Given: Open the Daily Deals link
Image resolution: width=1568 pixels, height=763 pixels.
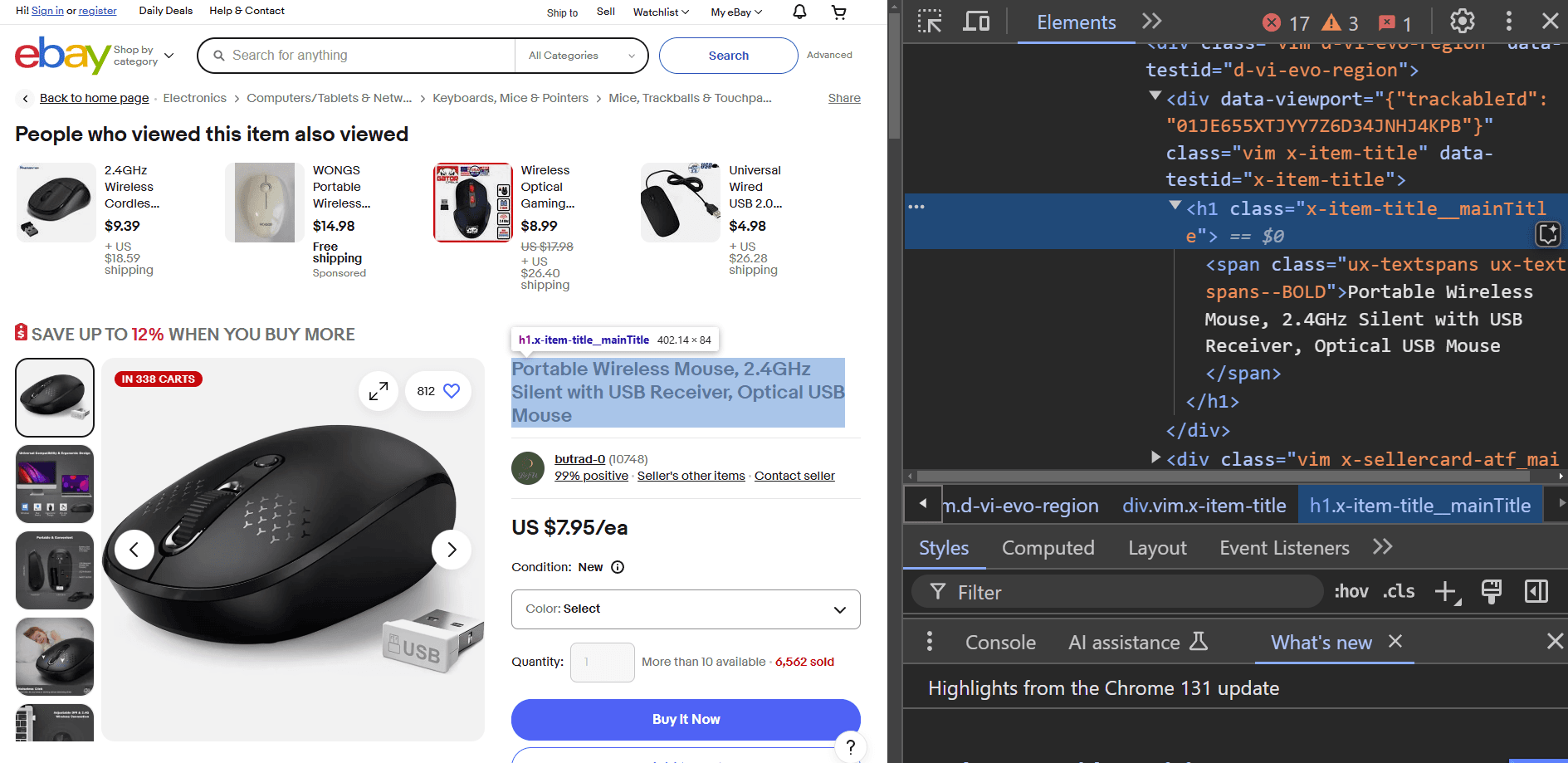Looking at the screenshot, I should click(165, 11).
